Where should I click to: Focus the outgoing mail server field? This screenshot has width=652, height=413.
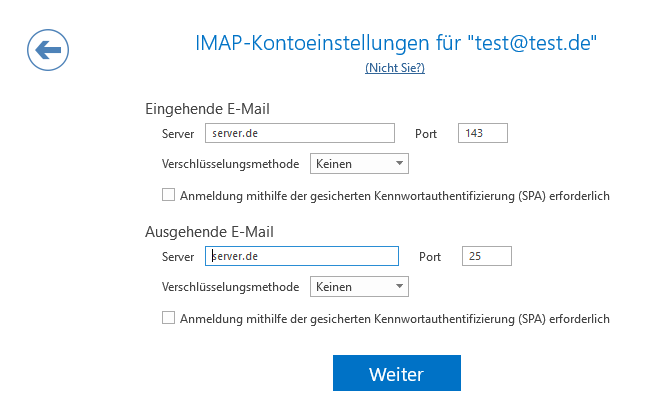click(301, 256)
